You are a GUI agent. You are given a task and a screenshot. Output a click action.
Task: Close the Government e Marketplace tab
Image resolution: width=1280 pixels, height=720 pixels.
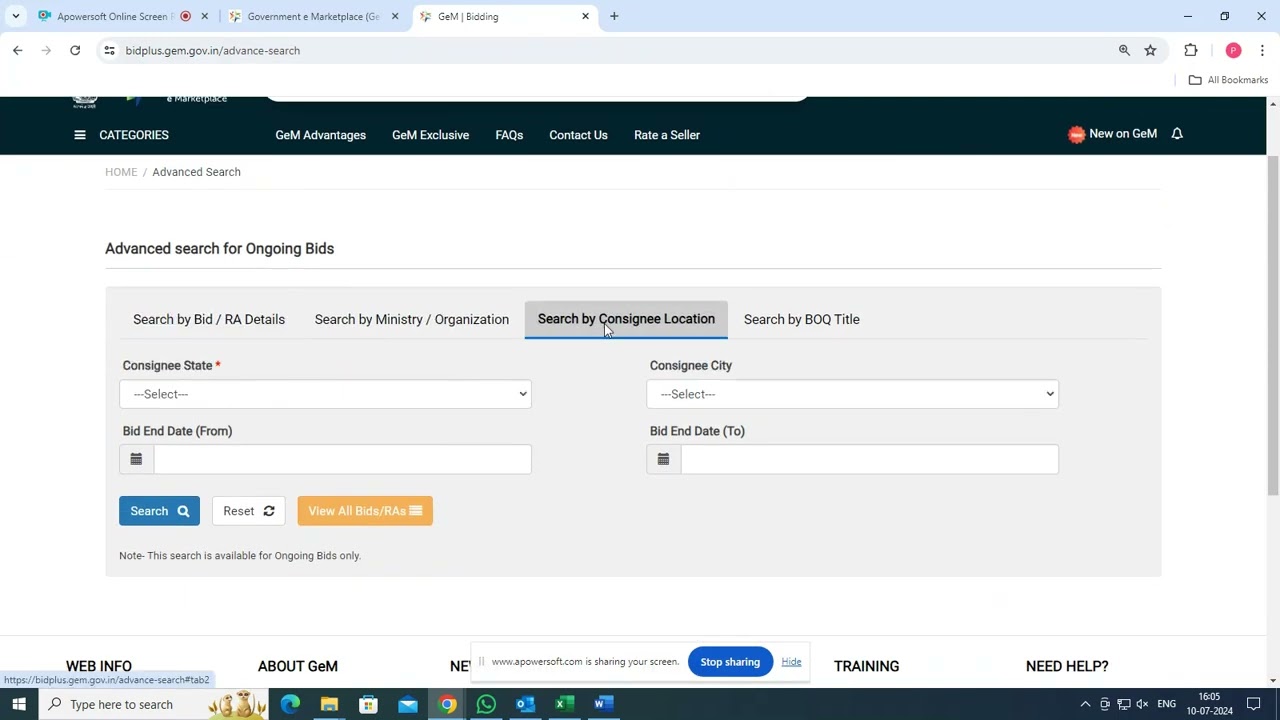coord(395,16)
